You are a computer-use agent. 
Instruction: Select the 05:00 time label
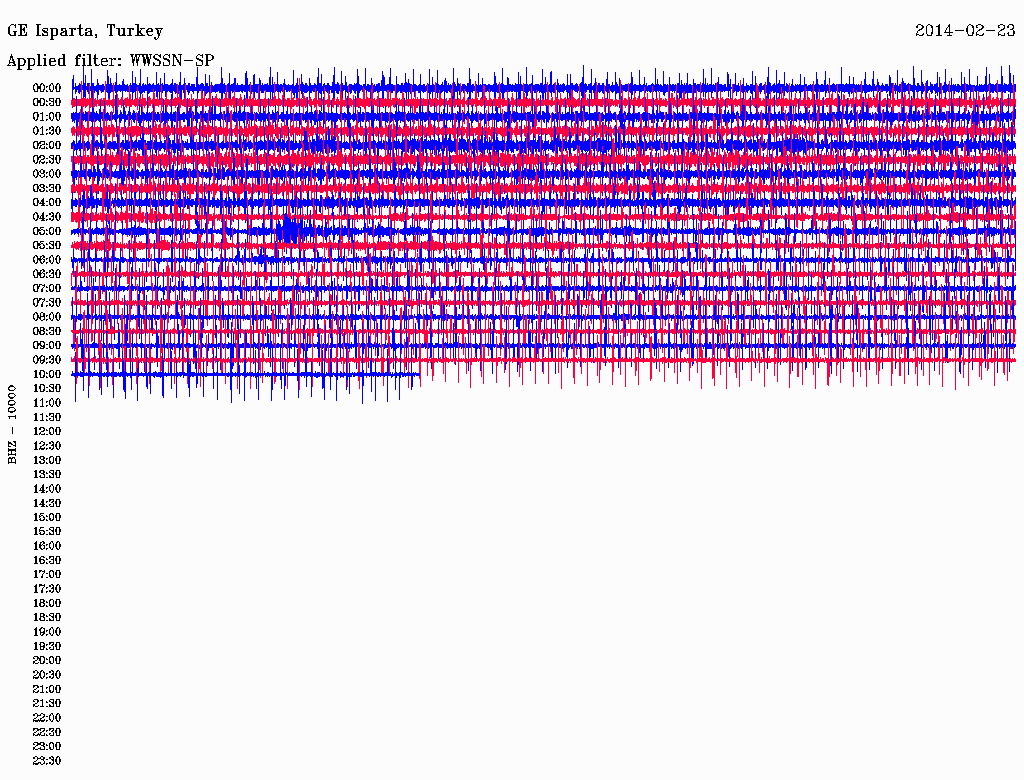47,231
